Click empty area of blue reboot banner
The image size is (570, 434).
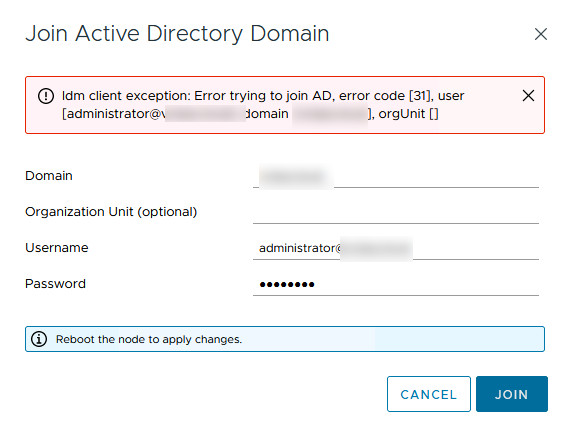tap(393, 339)
